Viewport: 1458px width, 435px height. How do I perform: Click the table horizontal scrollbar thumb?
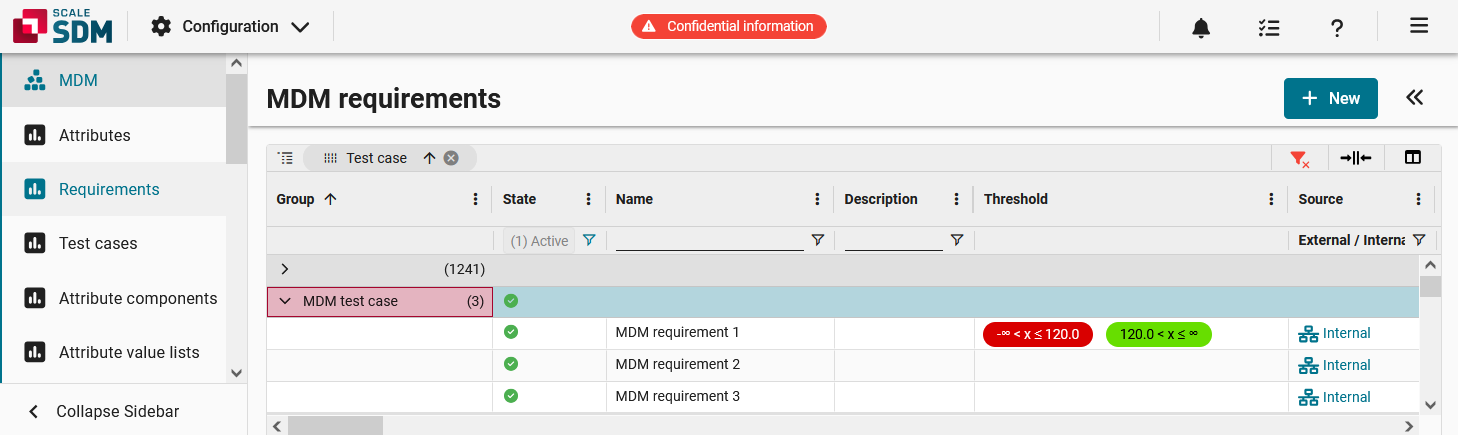tap(335, 426)
